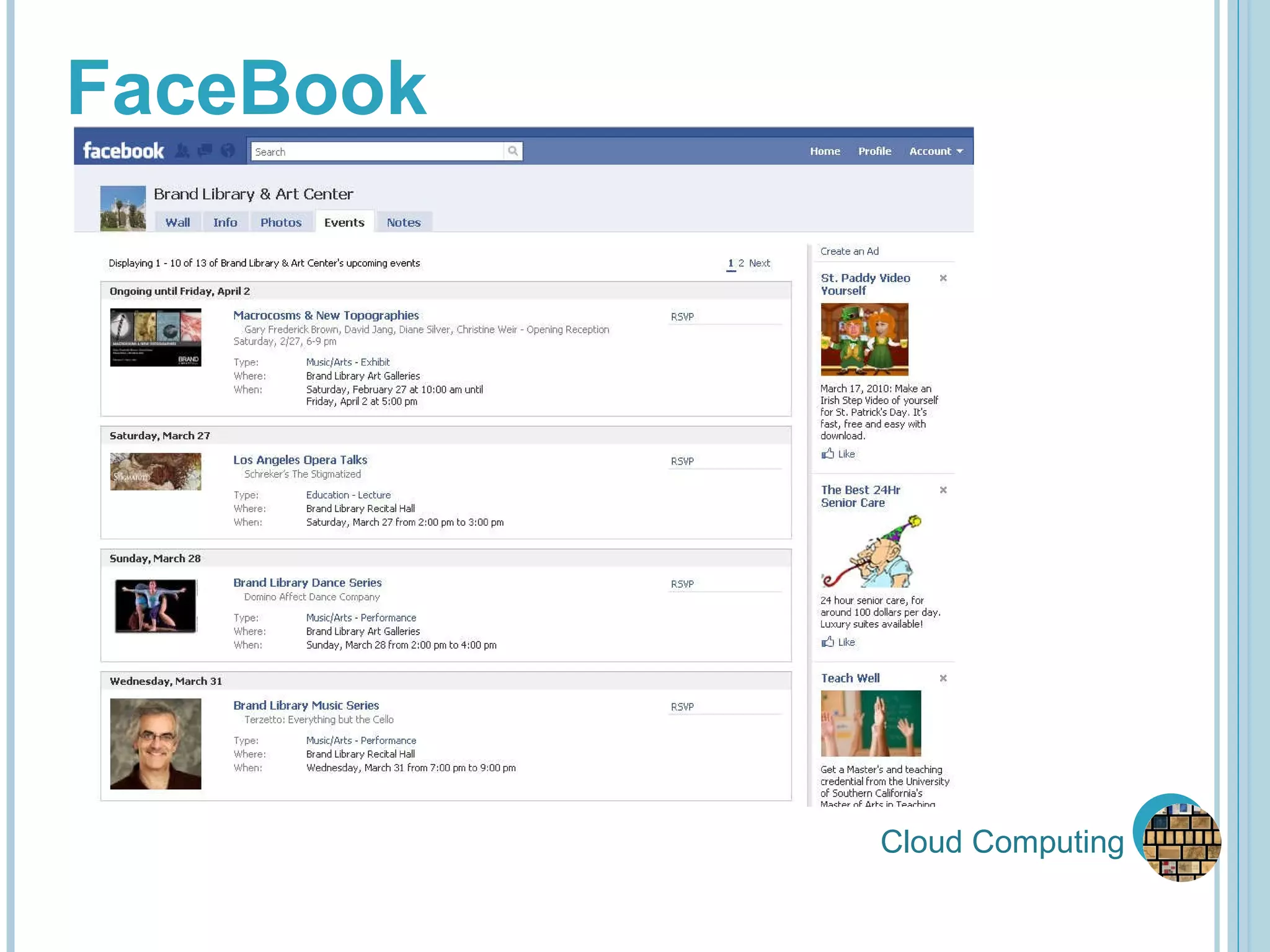Open Music Series Music/Arts - Performance link
The image size is (1270, 952).
tap(361, 741)
